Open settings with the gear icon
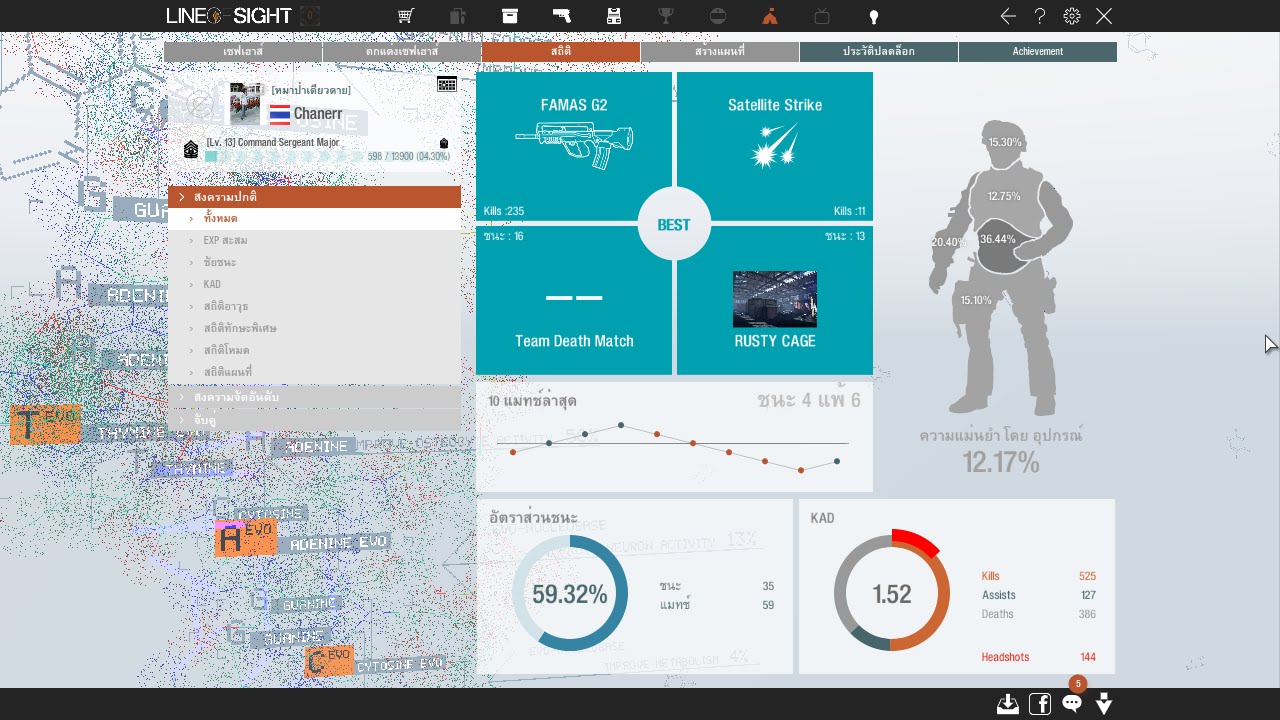The width and height of the screenshot is (1280, 720). pyautogui.click(x=1072, y=16)
